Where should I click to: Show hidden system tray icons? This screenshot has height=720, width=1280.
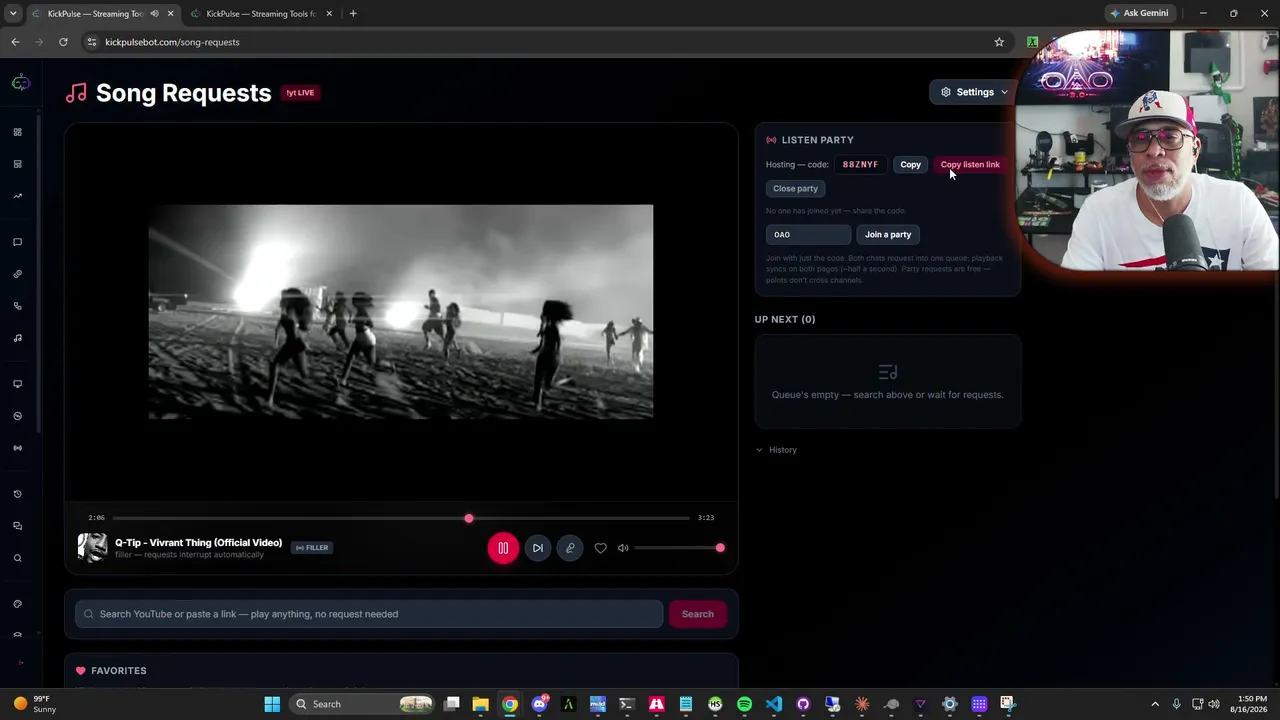click(1155, 704)
